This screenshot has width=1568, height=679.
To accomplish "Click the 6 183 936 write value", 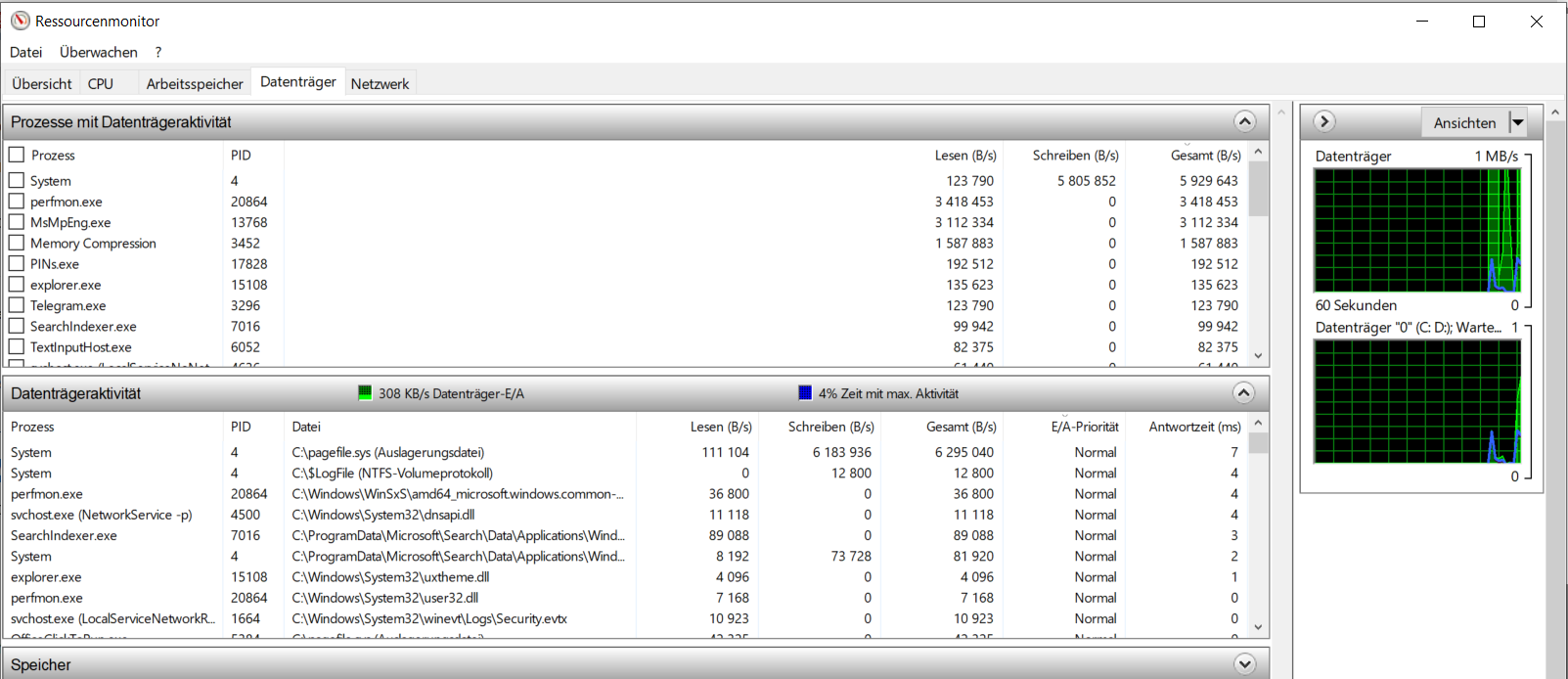I will pyautogui.click(x=841, y=452).
